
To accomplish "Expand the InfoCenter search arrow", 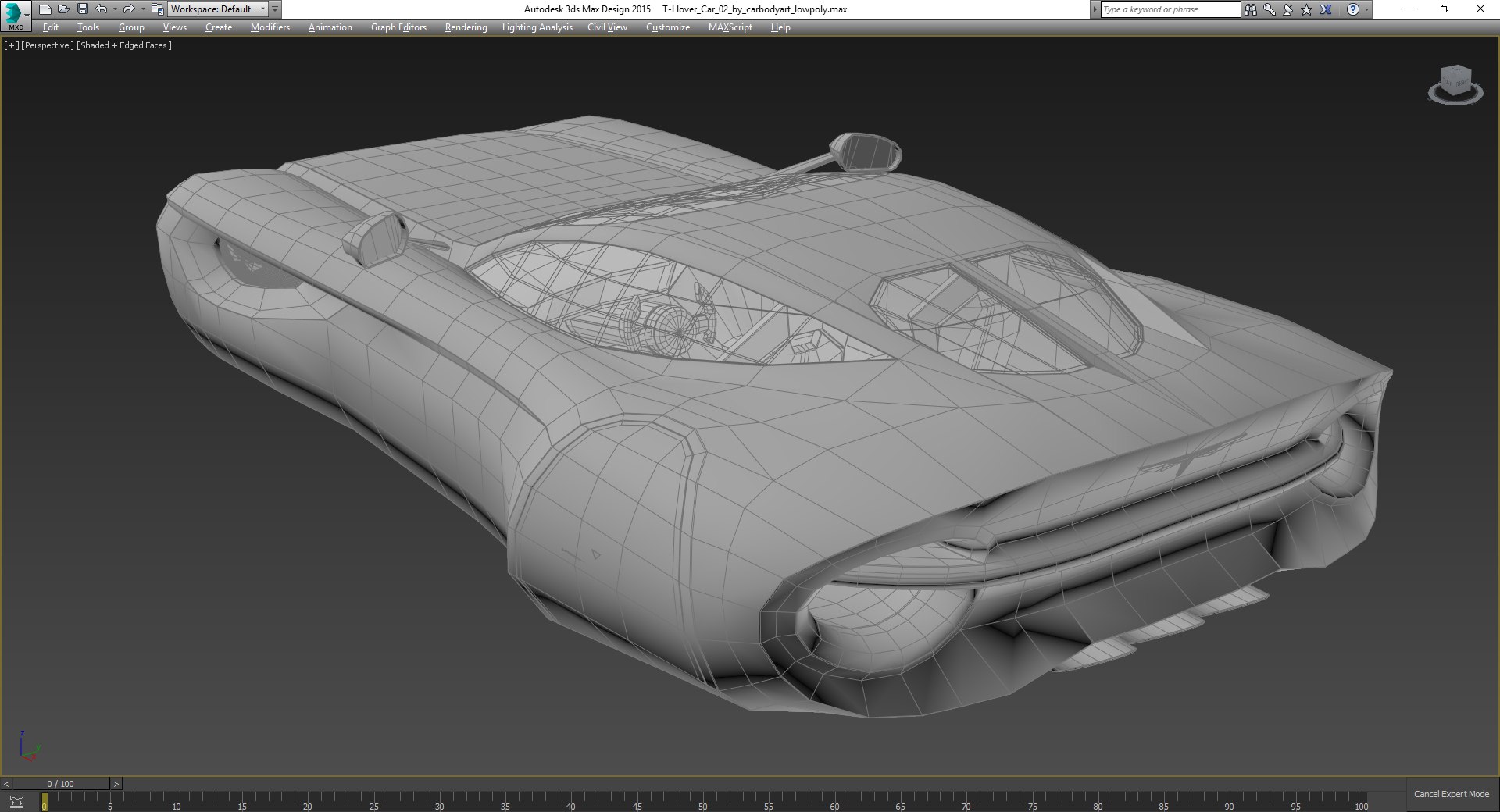I will coord(1095,9).
